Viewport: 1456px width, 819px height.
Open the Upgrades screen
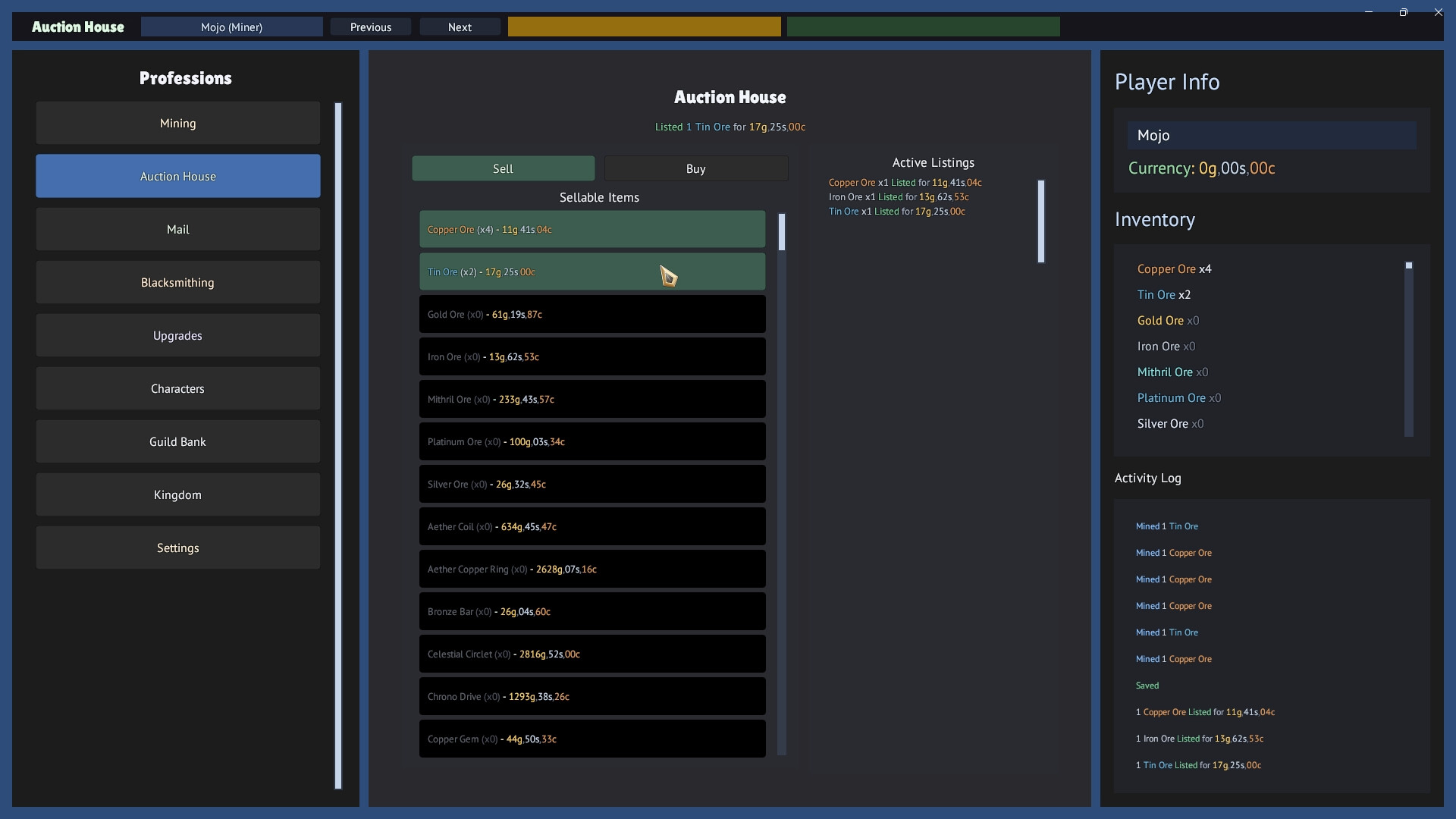click(177, 335)
